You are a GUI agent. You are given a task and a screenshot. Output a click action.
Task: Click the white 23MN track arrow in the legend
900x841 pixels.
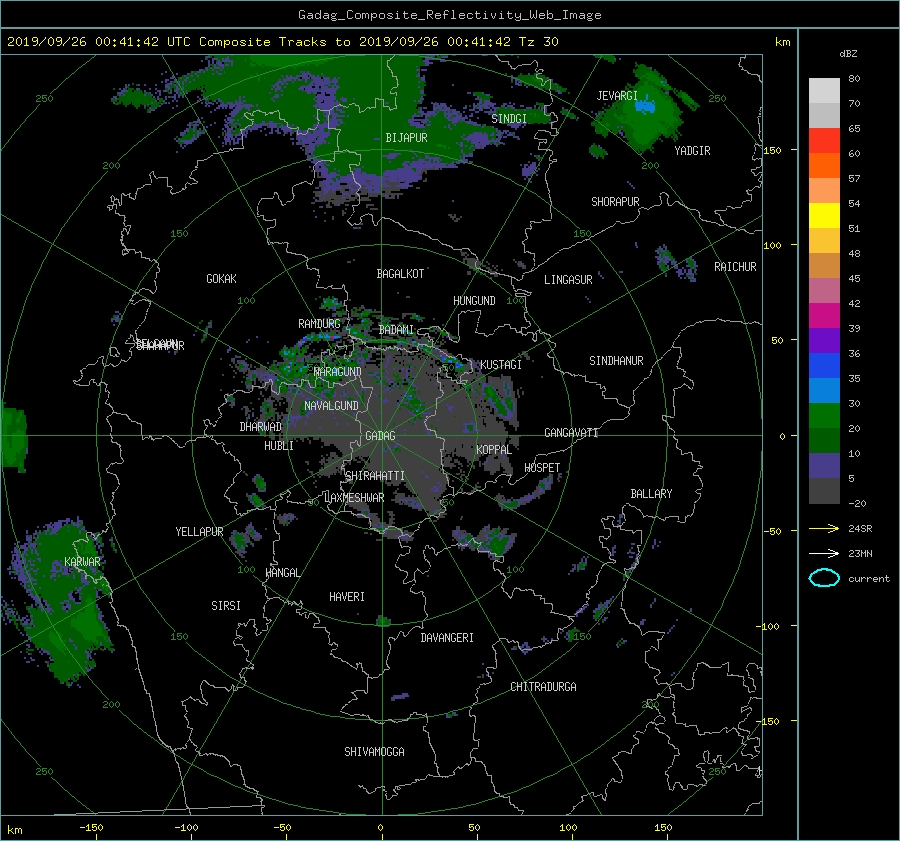pyautogui.click(x=824, y=553)
